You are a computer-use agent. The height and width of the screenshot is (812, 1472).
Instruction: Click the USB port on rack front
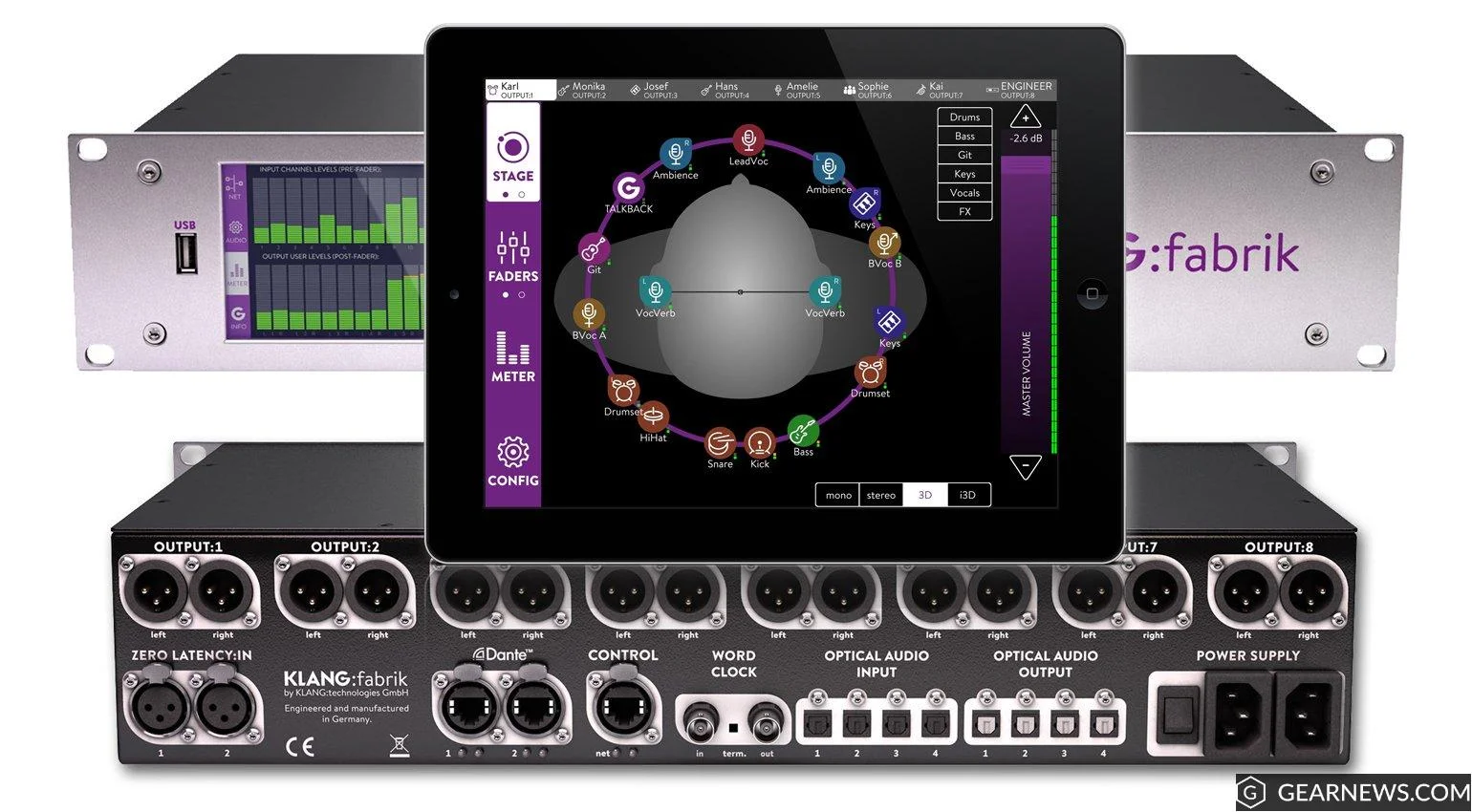[x=184, y=253]
